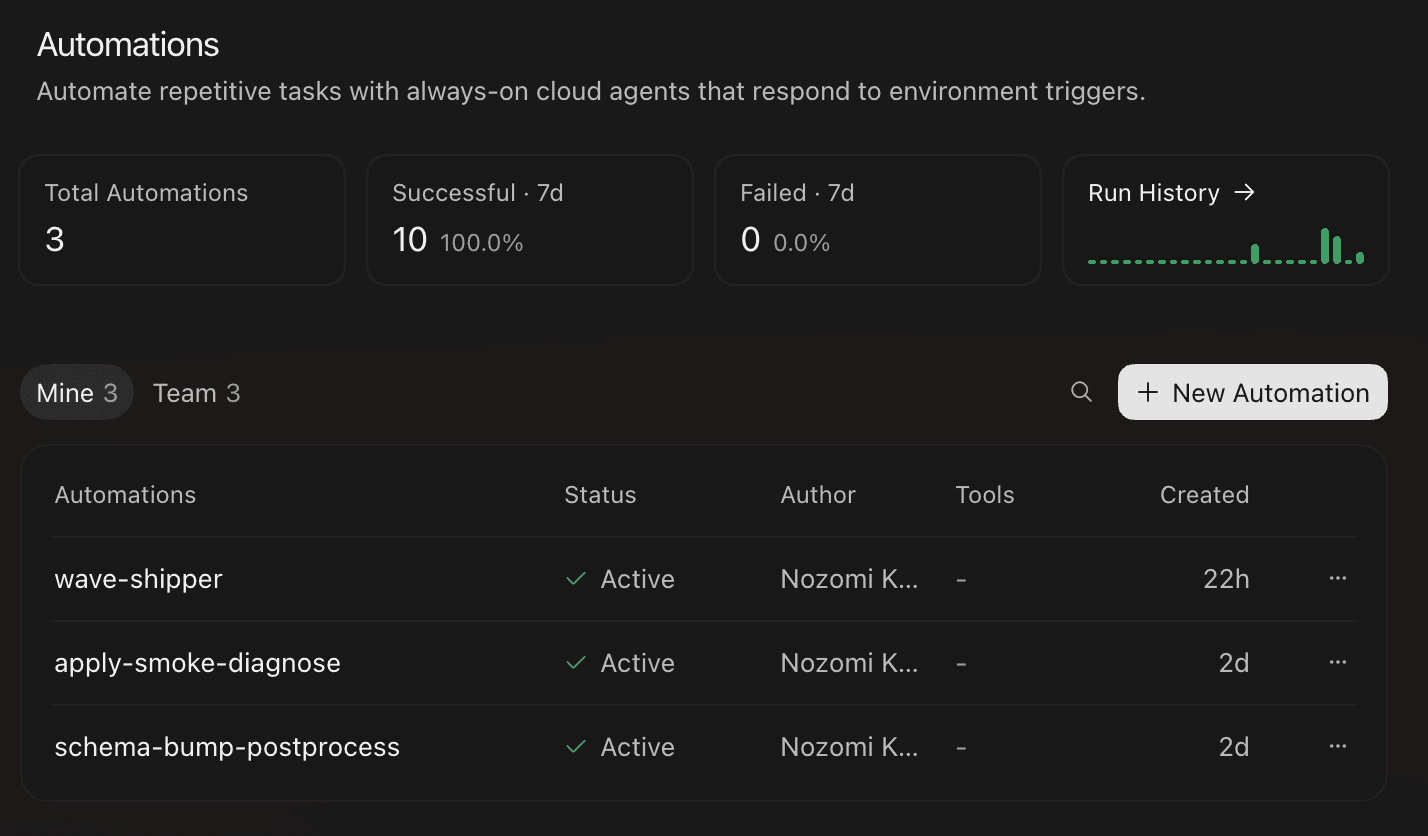Select the Failed 7d card
Viewport: 1428px width, 836px height.
(878, 220)
